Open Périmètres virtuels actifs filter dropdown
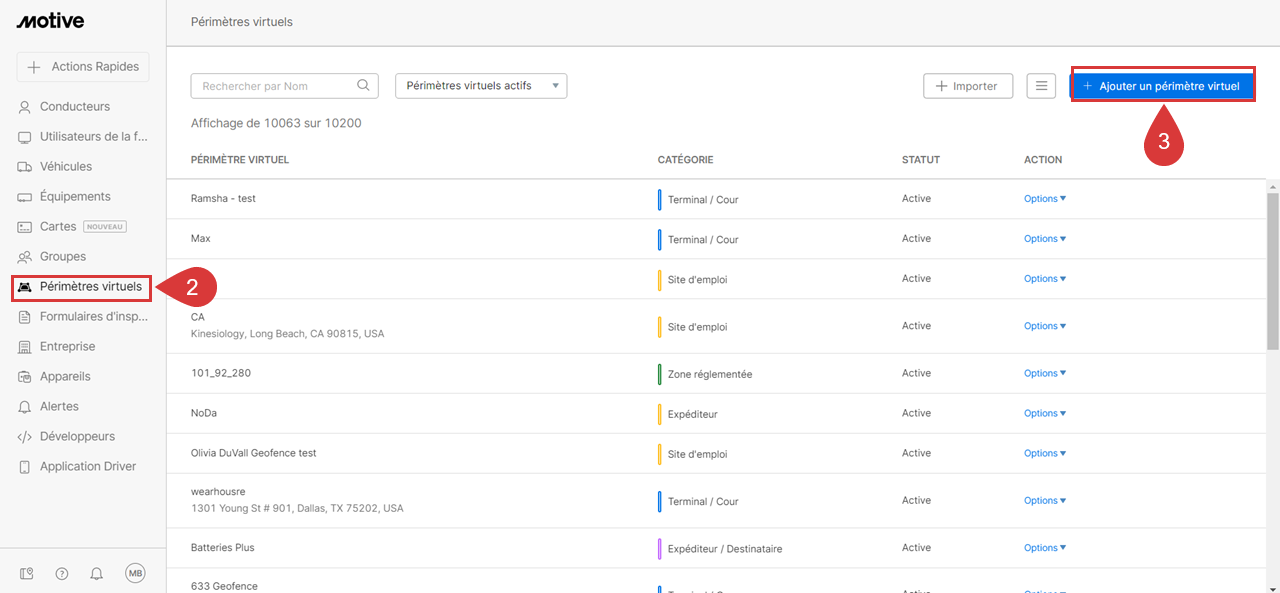 (x=481, y=86)
